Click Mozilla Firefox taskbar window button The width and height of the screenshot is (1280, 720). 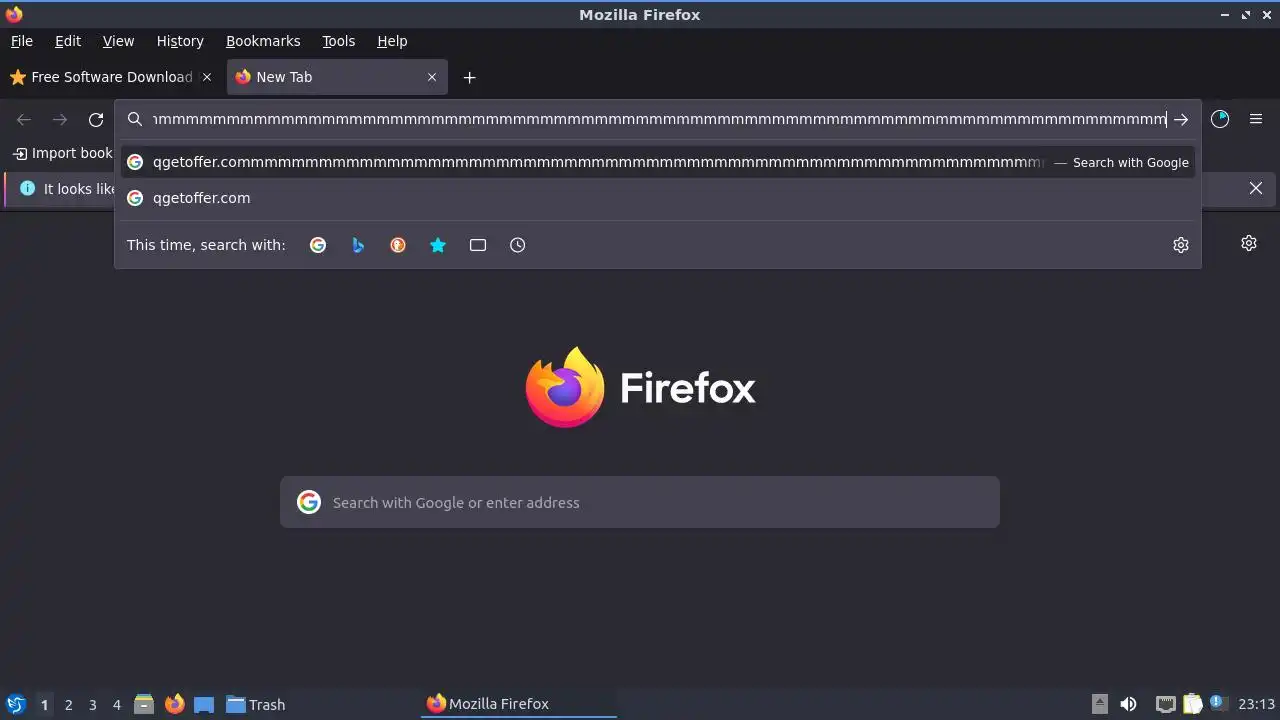tap(518, 704)
